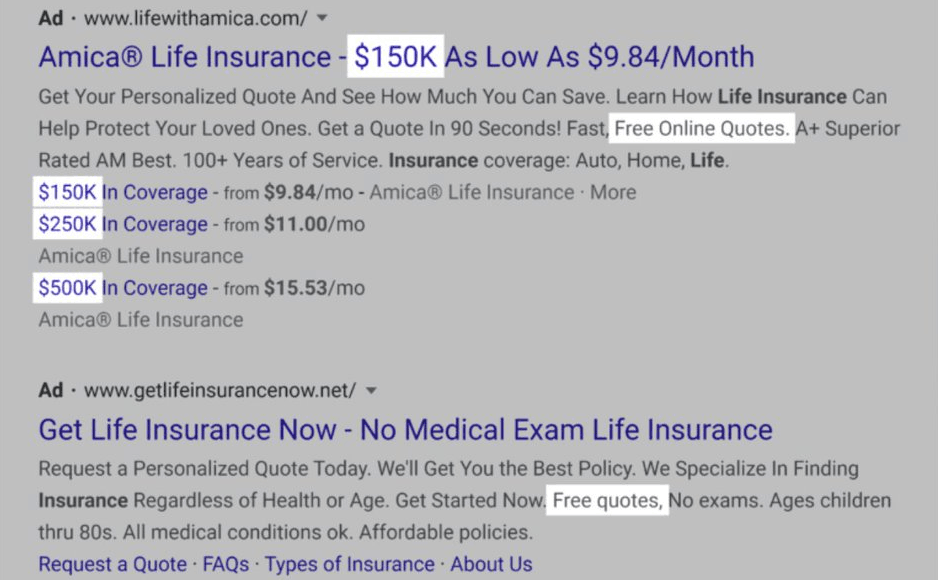The image size is (938, 580).
Task: Click Amica Life Insurance text below $250K coverage
Action: click(141, 256)
